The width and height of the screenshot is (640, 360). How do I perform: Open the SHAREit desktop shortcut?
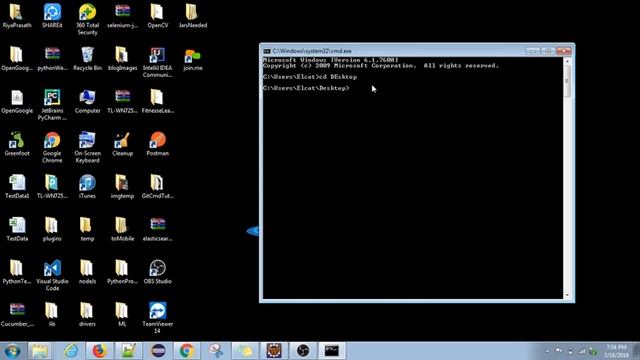point(52,16)
